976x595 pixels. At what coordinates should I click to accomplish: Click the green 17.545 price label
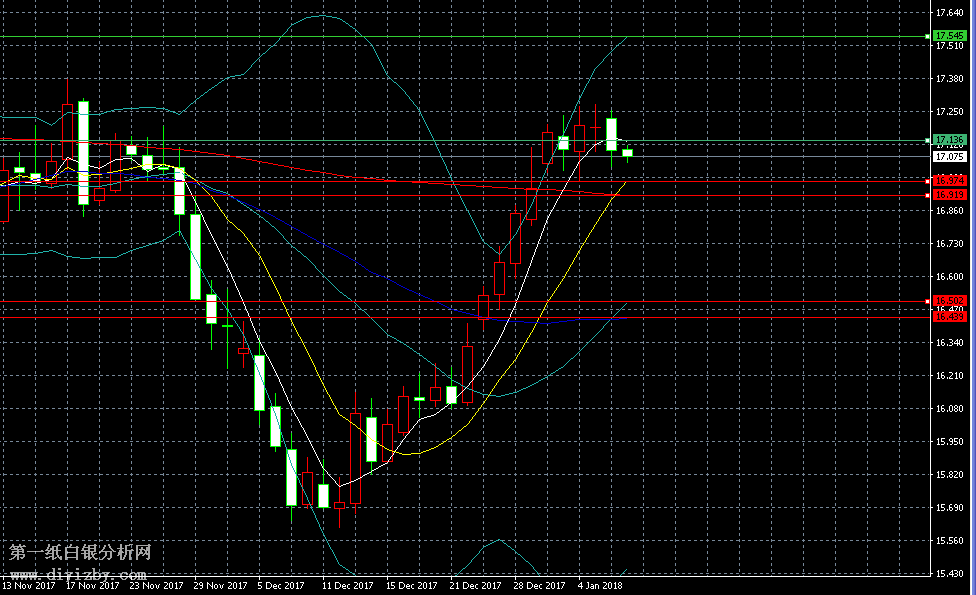click(x=948, y=36)
